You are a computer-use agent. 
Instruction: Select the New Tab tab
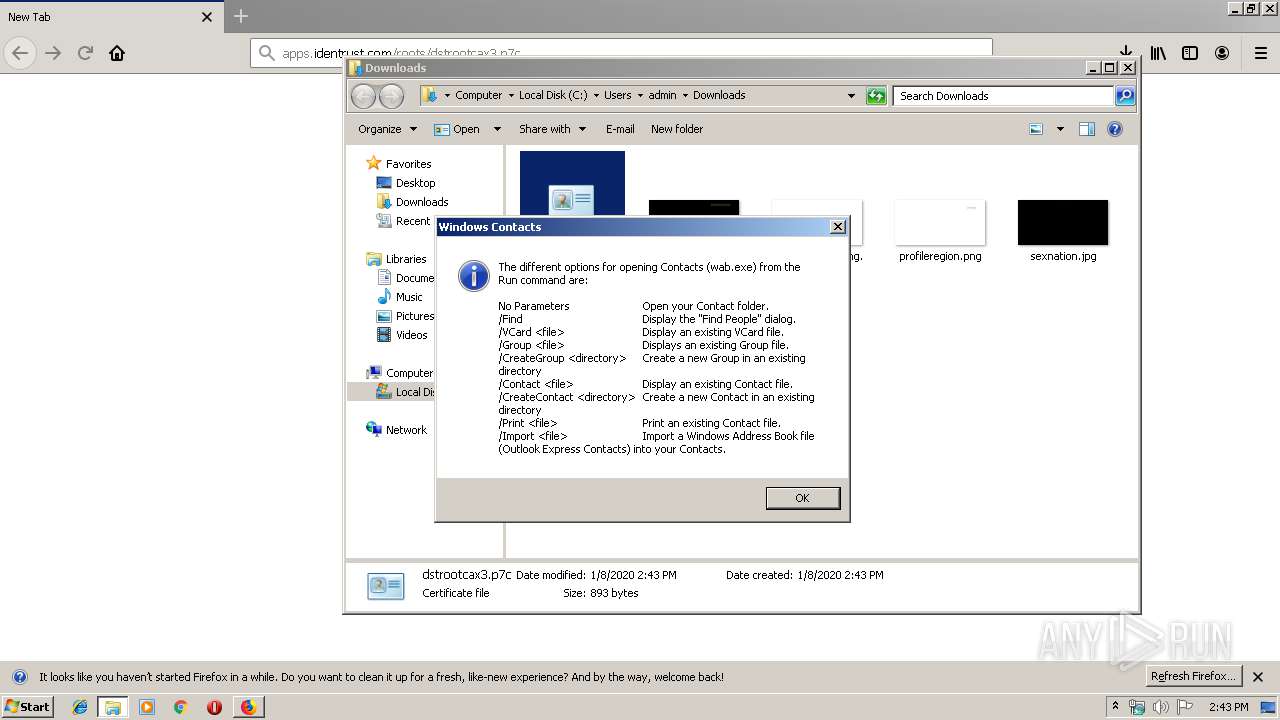pyautogui.click(x=110, y=17)
